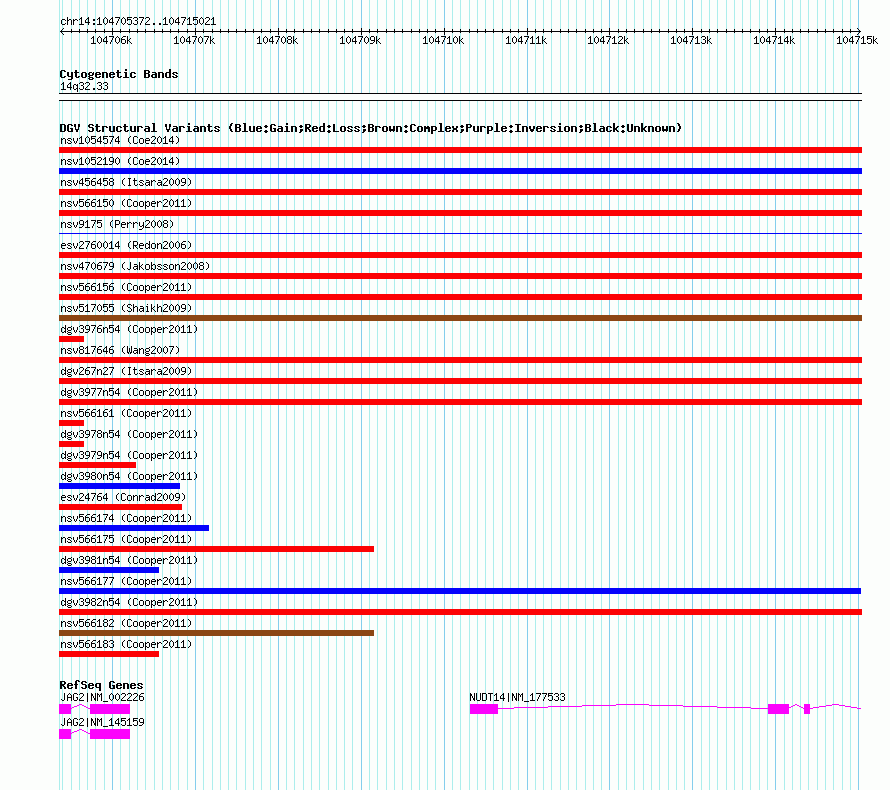Image resolution: width=890 pixels, height=790 pixels.
Task: Click the 104710k ruler tick label
Action: point(443,40)
